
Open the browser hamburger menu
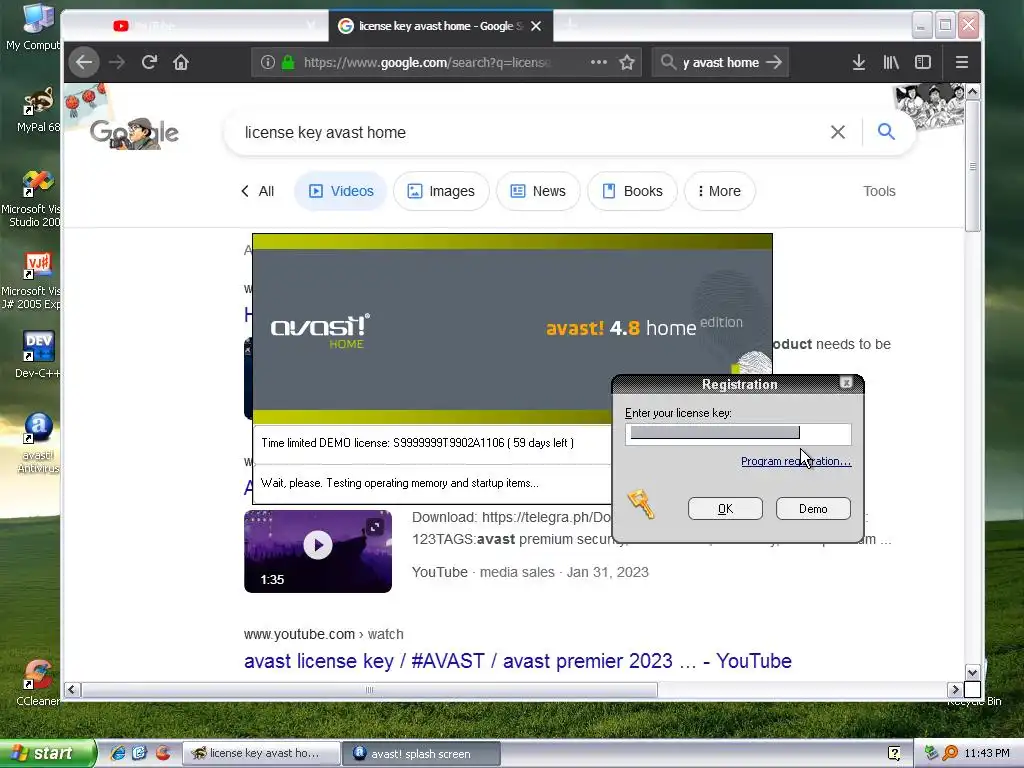961,63
